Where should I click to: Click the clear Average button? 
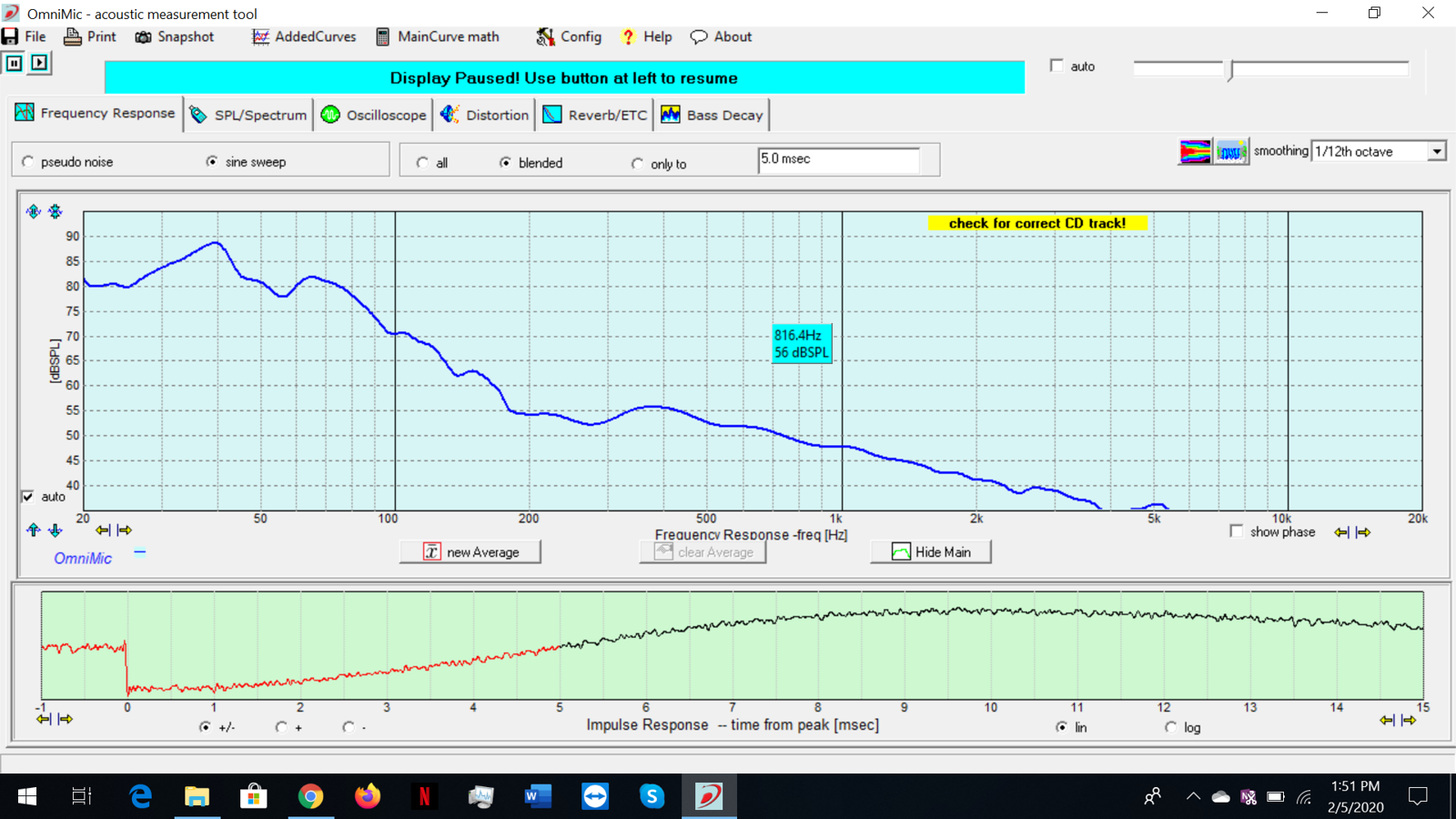703,551
